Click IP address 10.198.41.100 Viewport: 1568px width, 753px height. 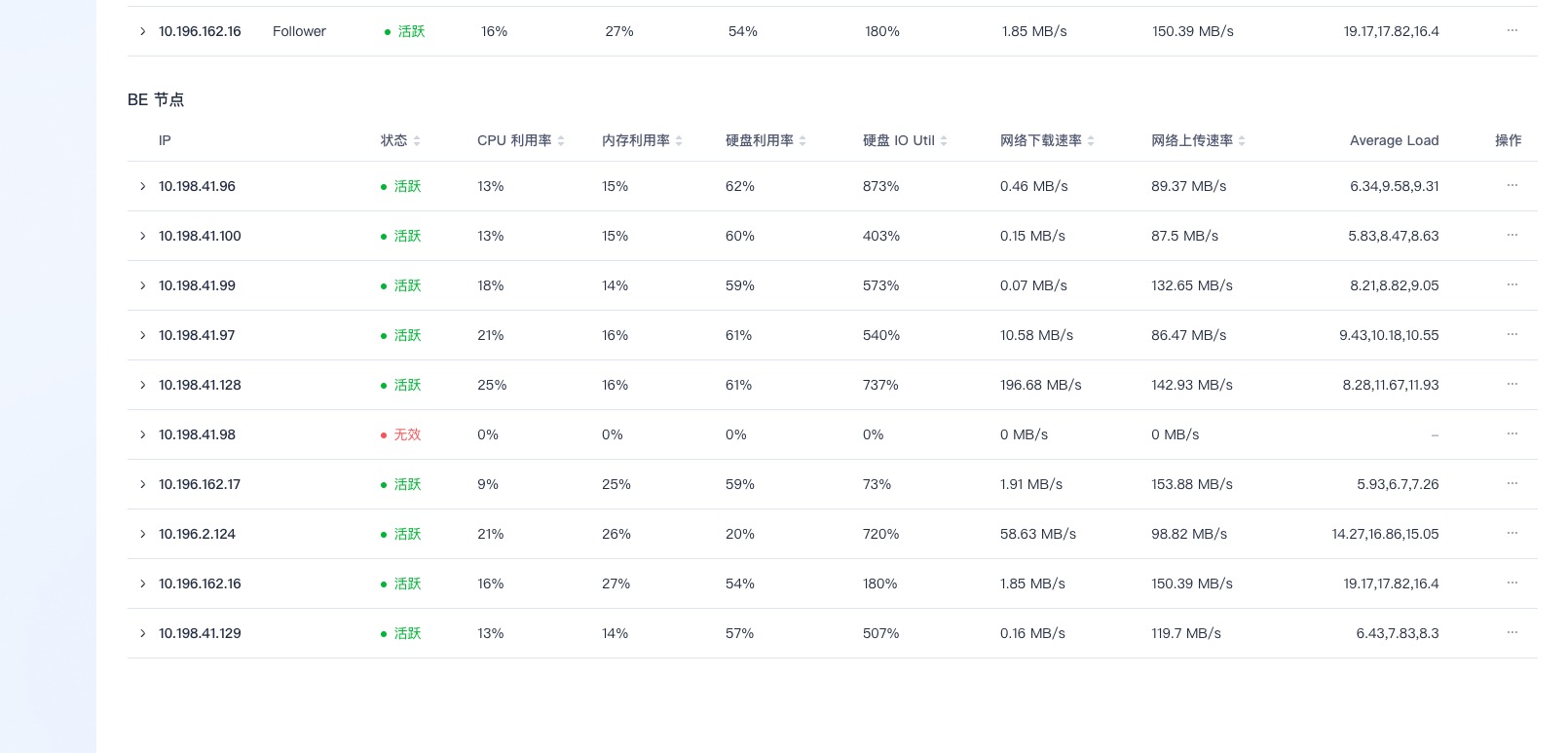coord(200,236)
